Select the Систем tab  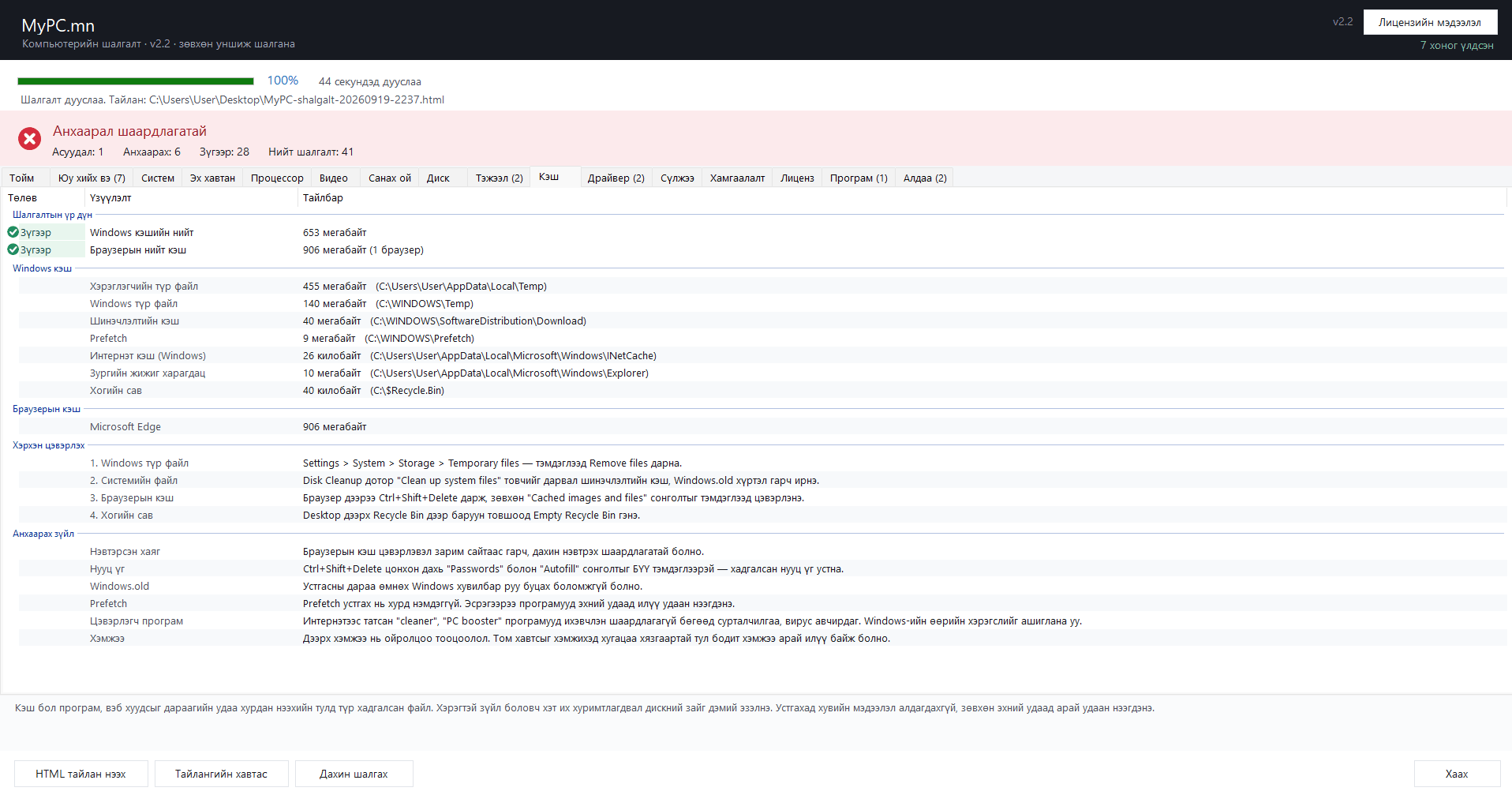point(158,178)
